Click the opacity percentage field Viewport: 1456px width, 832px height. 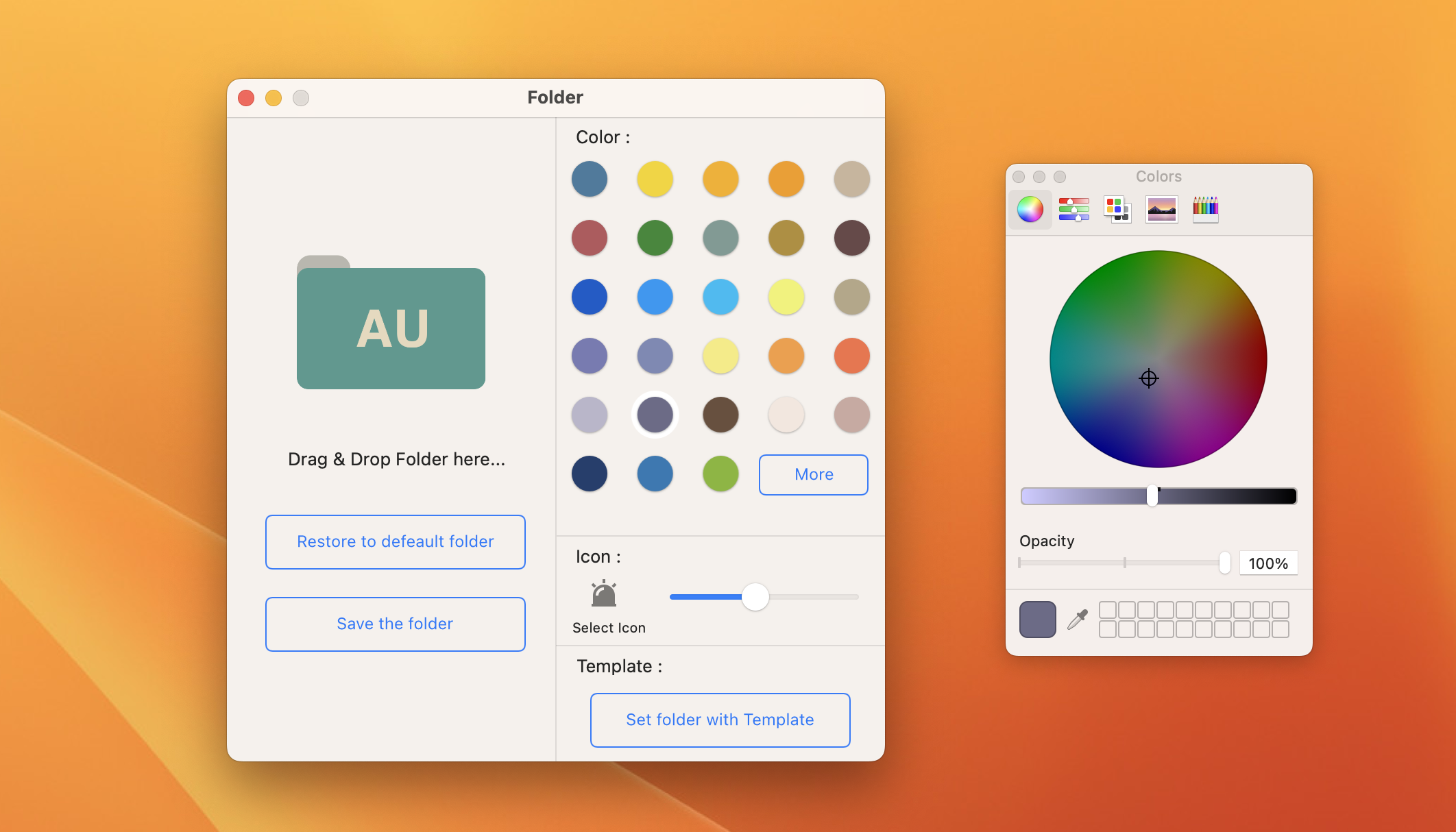tap(1267, 563)
